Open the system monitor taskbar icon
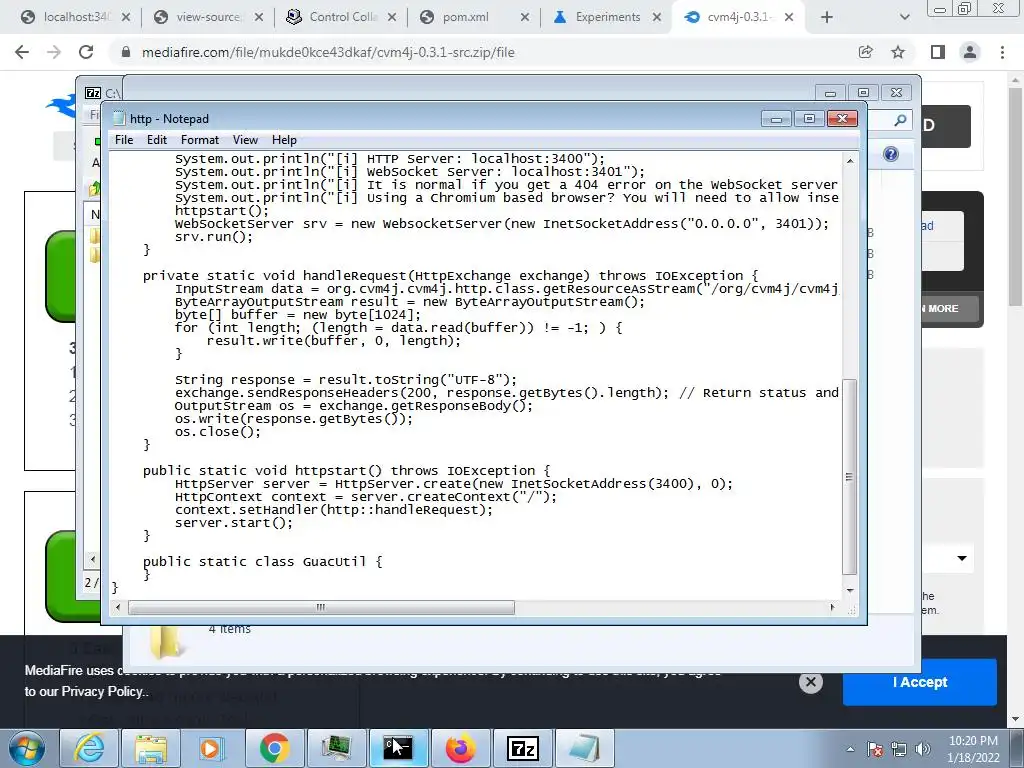Viewport: 1024px width, 768px height. (336, 748)
